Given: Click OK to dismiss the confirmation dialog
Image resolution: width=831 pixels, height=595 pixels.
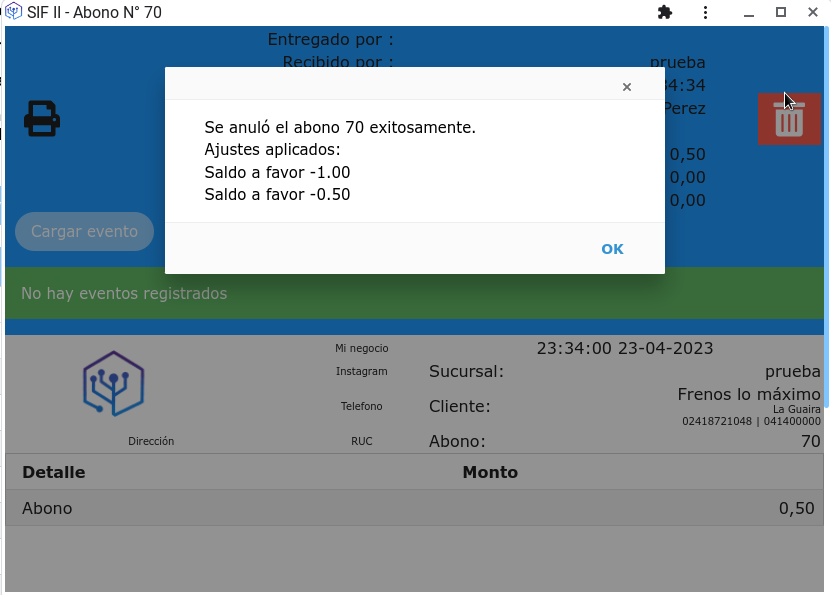Looking at the screenshot, I should [x=612, y=249].
